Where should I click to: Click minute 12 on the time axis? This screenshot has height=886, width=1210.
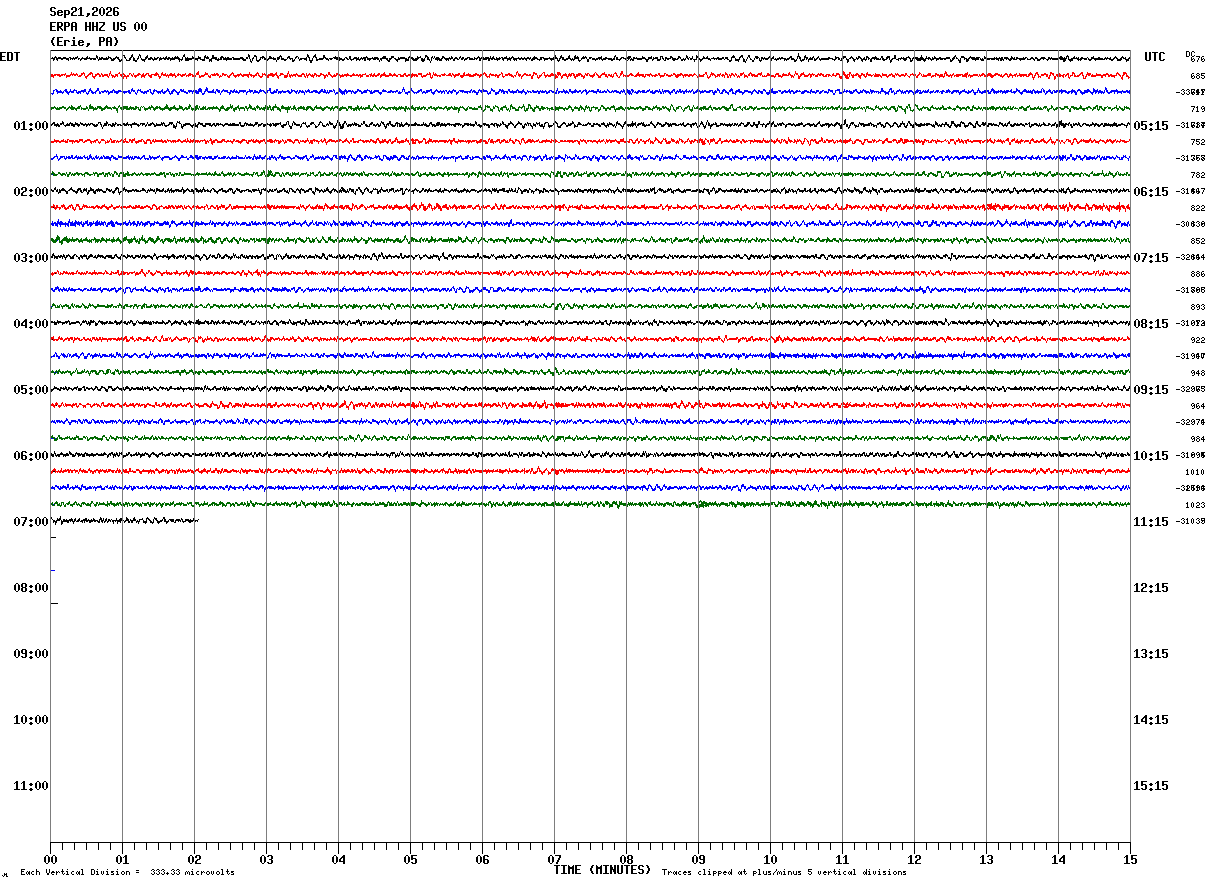point(914,859)
